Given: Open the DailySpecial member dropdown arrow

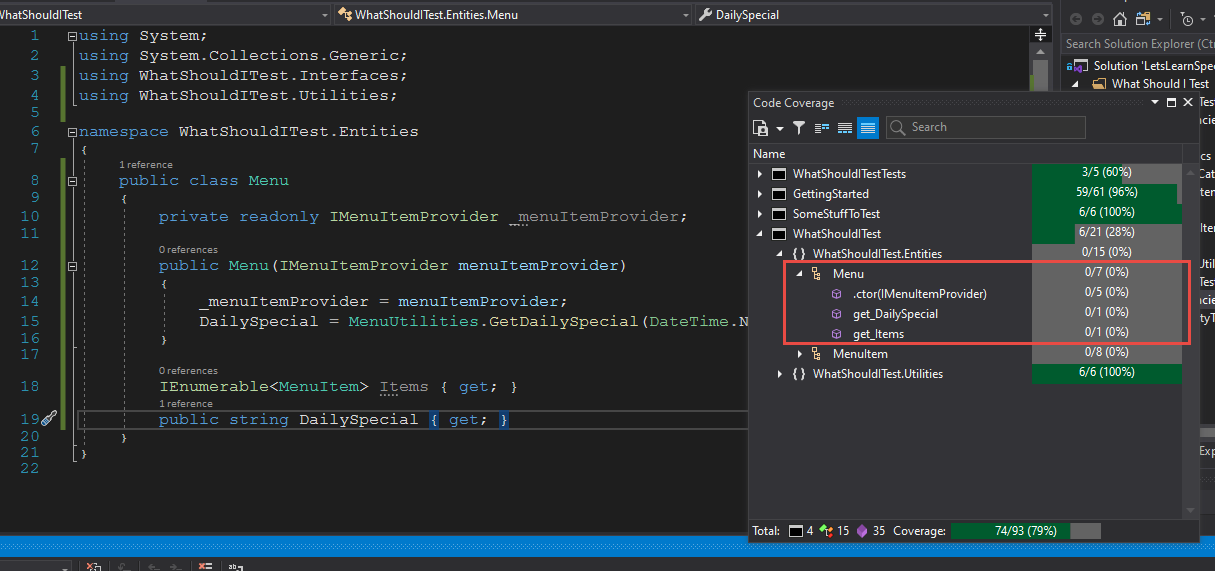Looking at the screenshot, I should pos(1044,15).
